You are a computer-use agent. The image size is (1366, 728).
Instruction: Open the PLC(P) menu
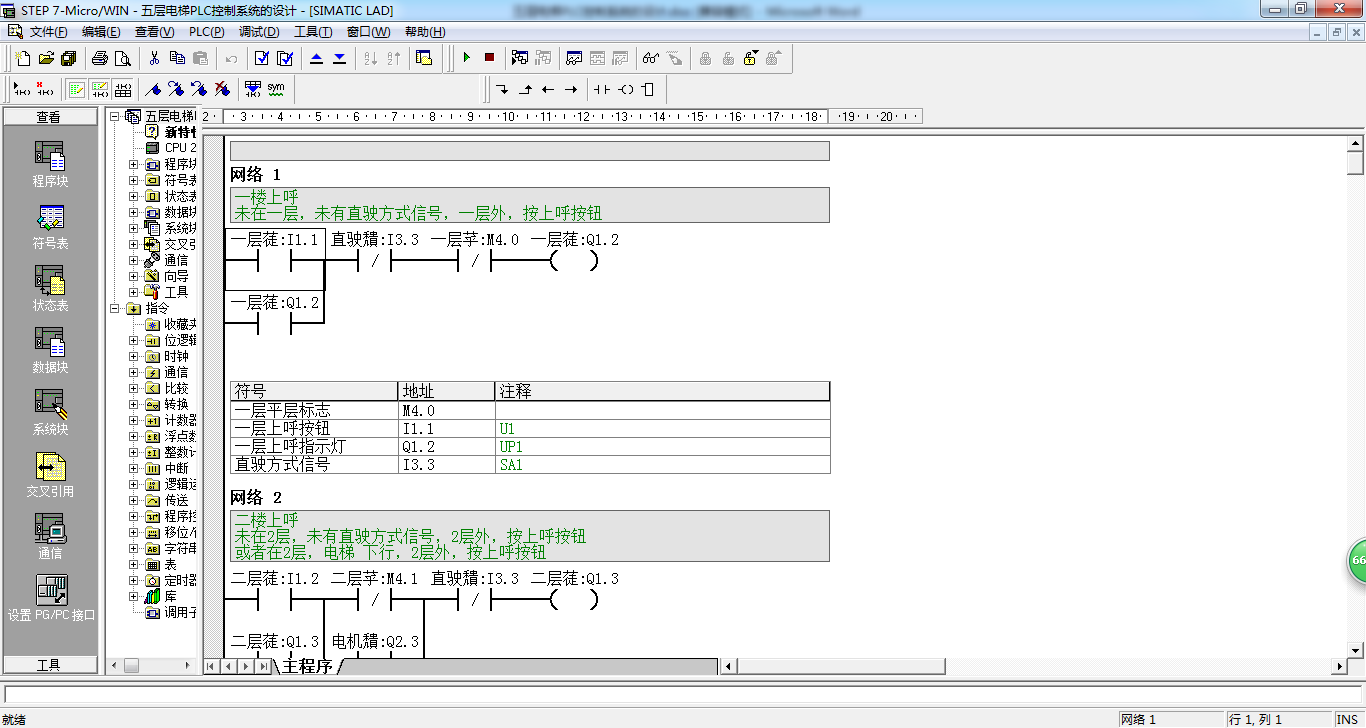tap(206, 32)
